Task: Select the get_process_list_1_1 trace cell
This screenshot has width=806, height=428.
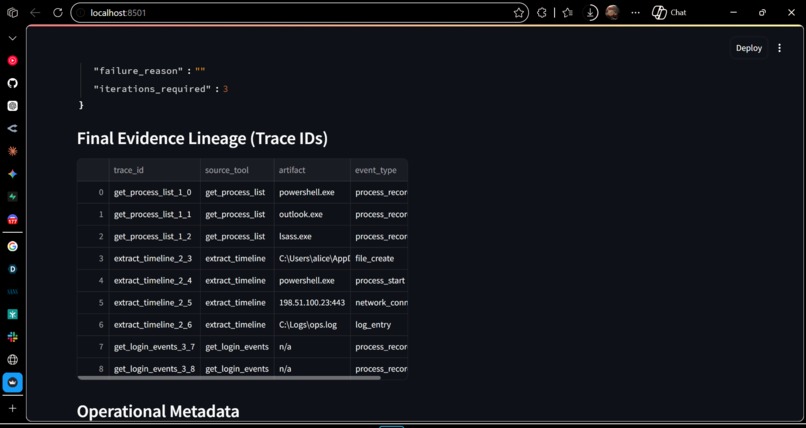Action: tap(154, 214)
